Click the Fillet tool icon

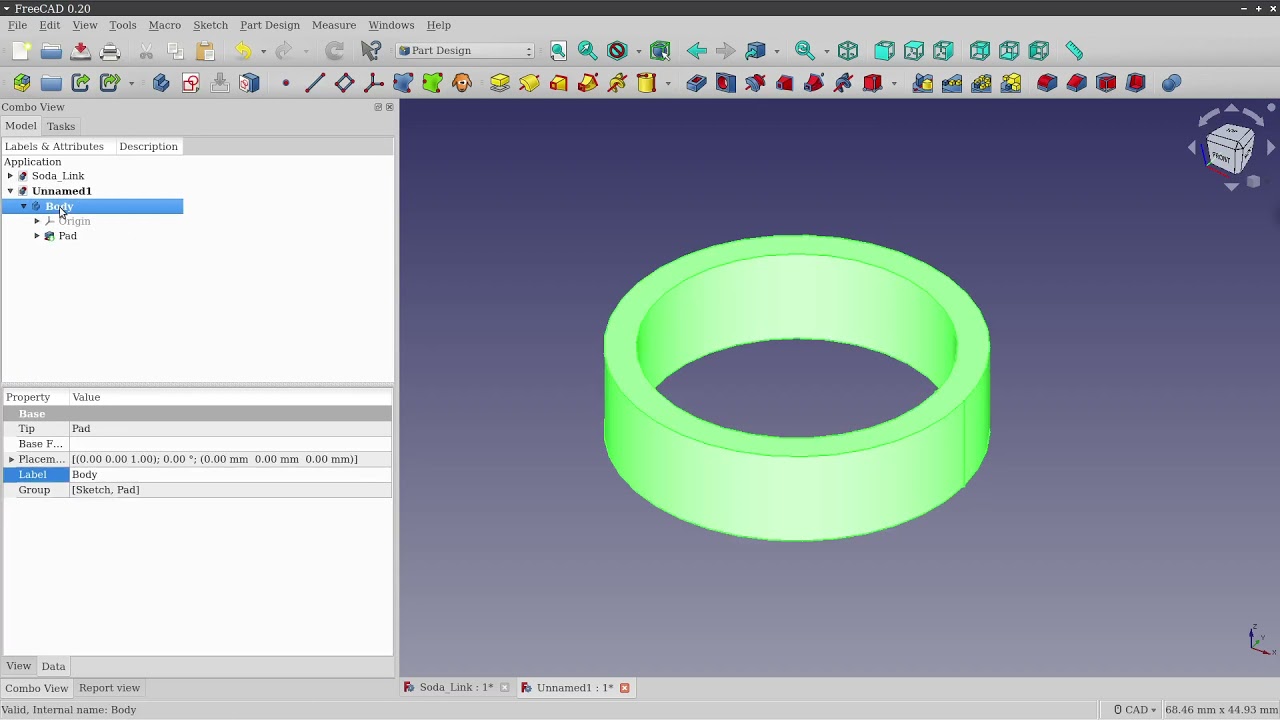click(1047, 83)
